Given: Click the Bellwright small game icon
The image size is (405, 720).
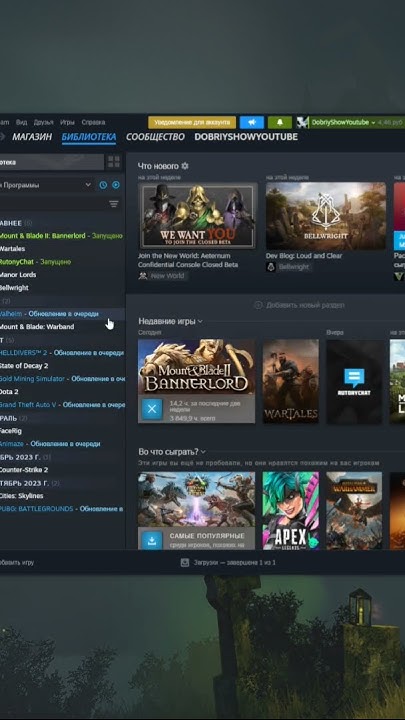Looking at the screenshot, I should [x=271, y=267].
